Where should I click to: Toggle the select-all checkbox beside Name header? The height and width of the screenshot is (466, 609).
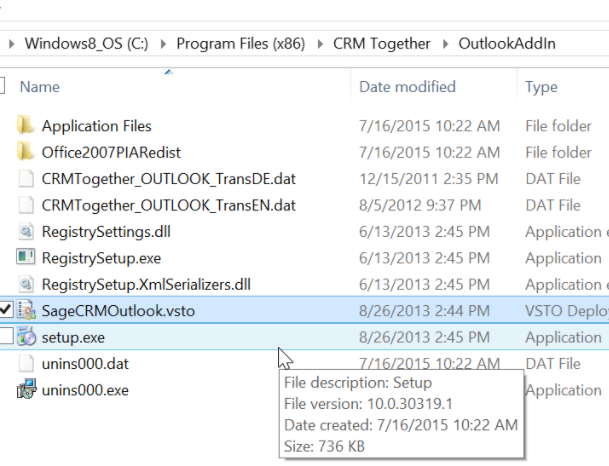point(2,85)
